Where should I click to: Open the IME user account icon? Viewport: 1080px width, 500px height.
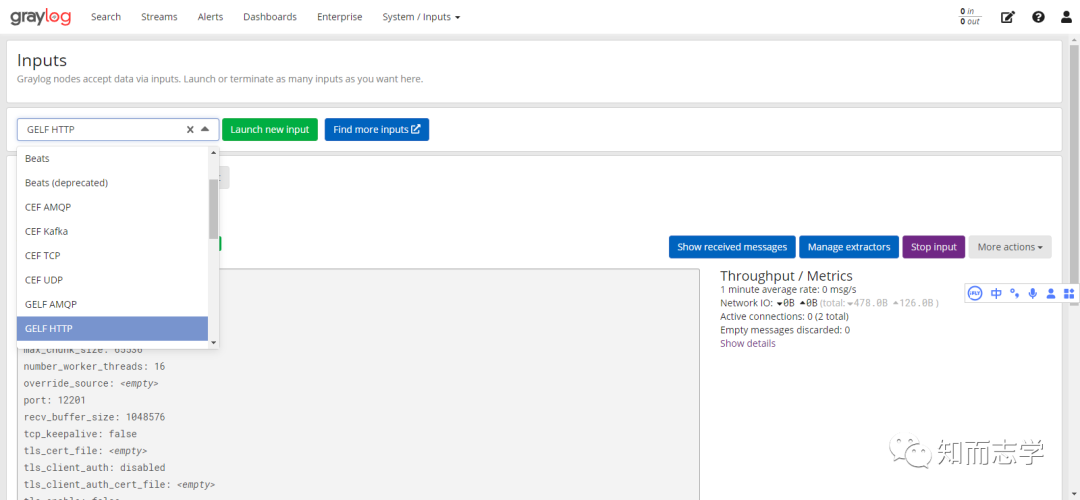pos(1050,293)
